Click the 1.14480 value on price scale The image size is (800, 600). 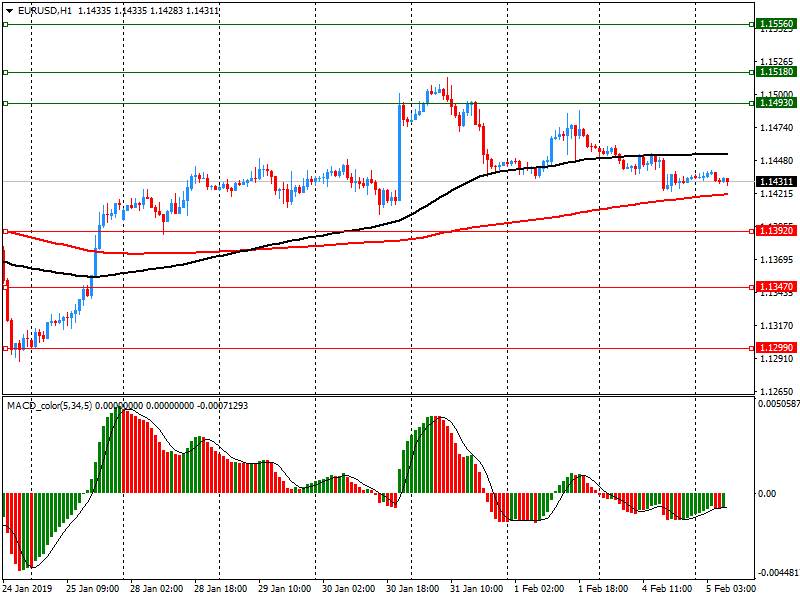775,161
